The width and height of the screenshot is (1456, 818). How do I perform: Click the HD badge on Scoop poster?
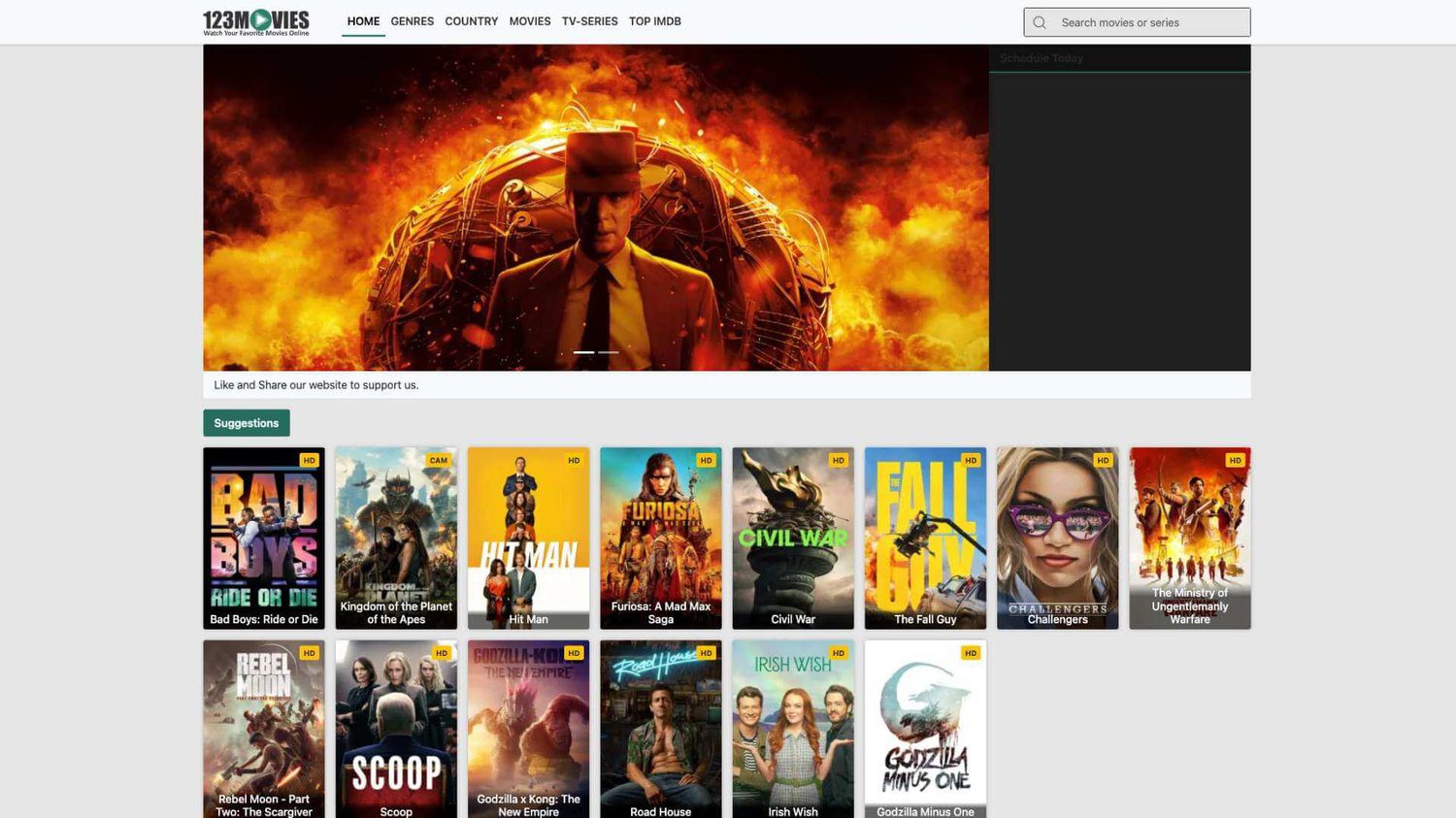click(x=442, y=654)
